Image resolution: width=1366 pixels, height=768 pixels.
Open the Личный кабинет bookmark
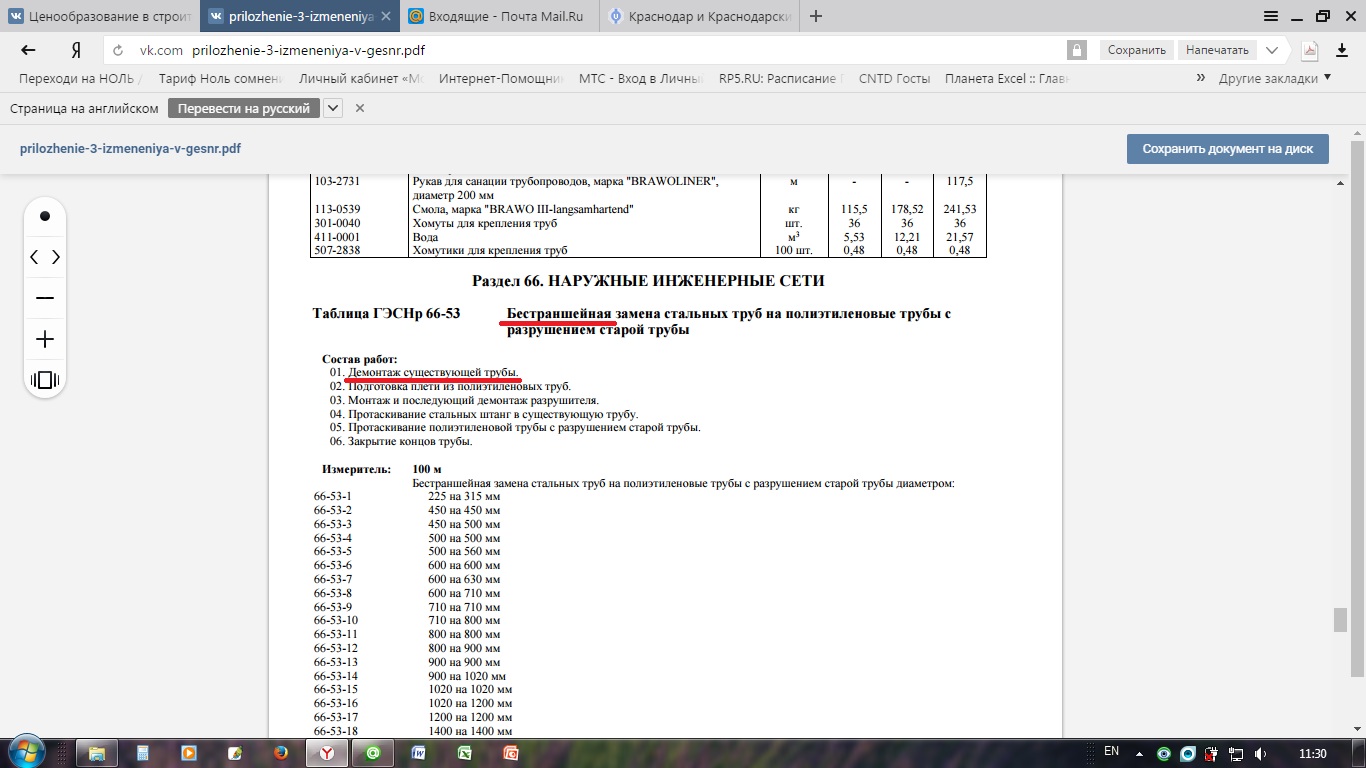pos(360,78)
